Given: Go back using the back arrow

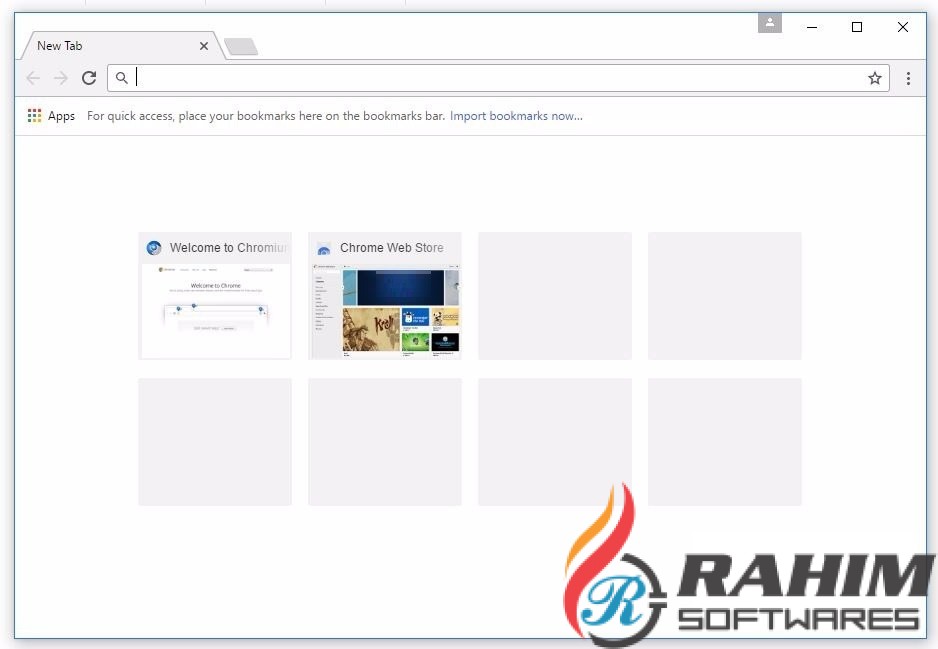Looking at the screenshot, I should tap(33, 78).
